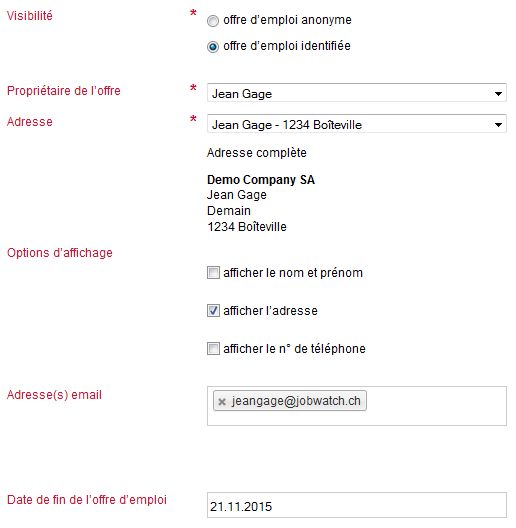Click the required asterisk beside Visibilité
516x528 pixels.
[193, 13]
